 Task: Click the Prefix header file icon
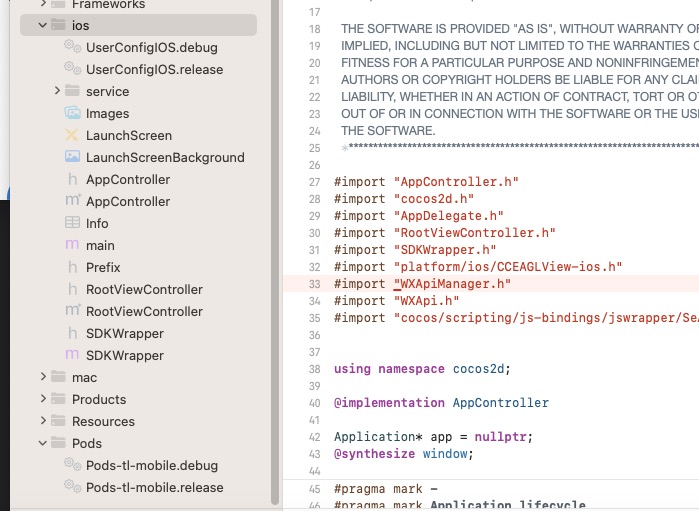(72, 267)
